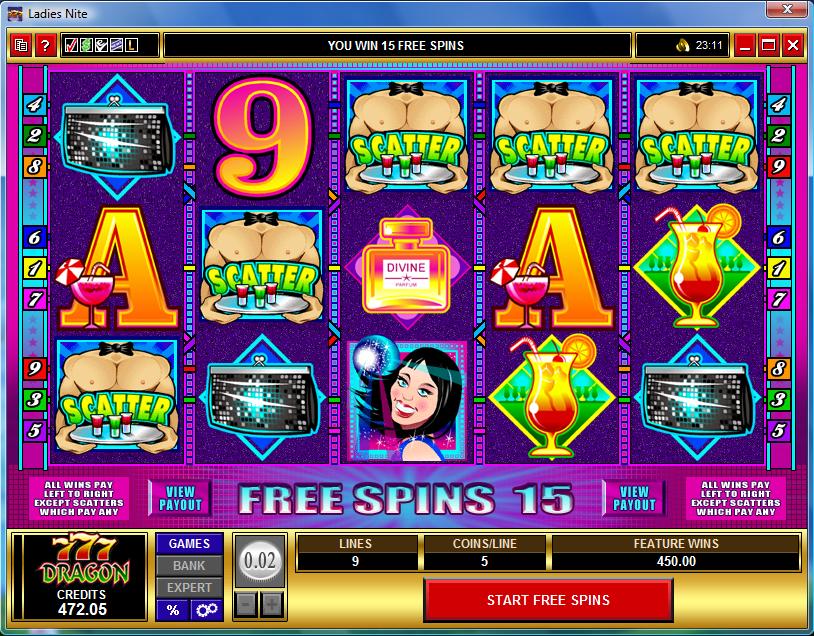Open the gears options button
This screenshot has height=636, width=814.
[207, 610]
